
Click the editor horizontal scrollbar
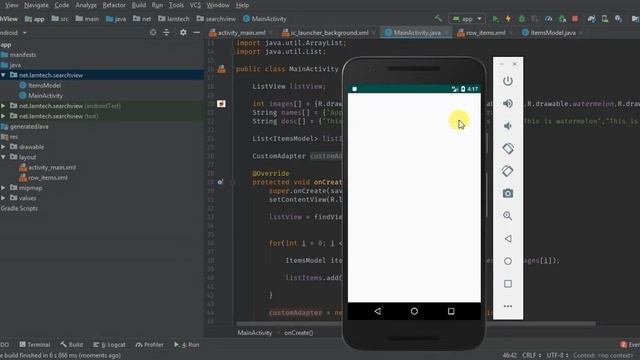tap(416, 324)
